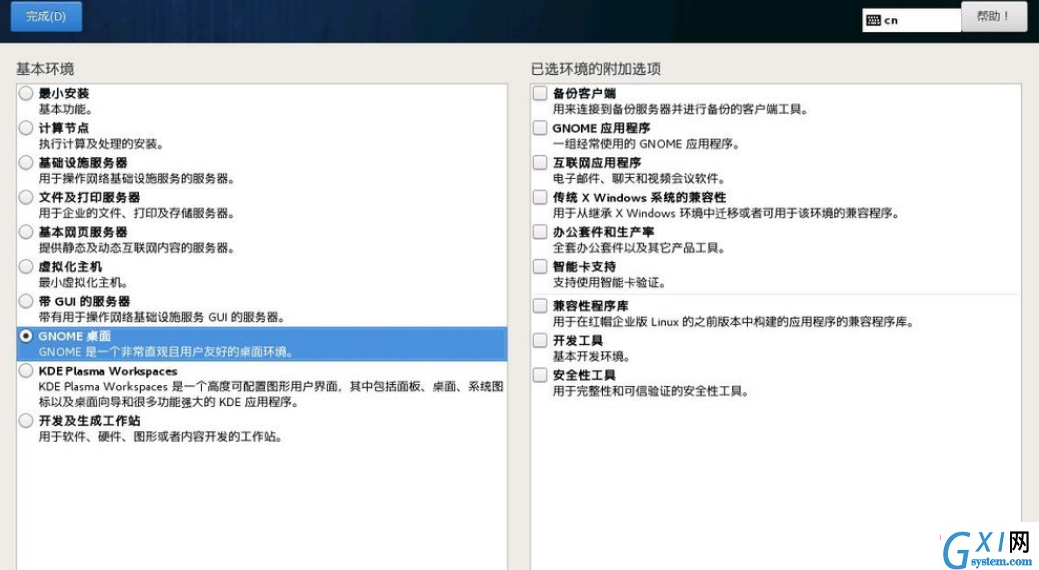The image size is (1039, 570).
Task: Tick the 开发工具 checkbox
Action: (540, 340)
